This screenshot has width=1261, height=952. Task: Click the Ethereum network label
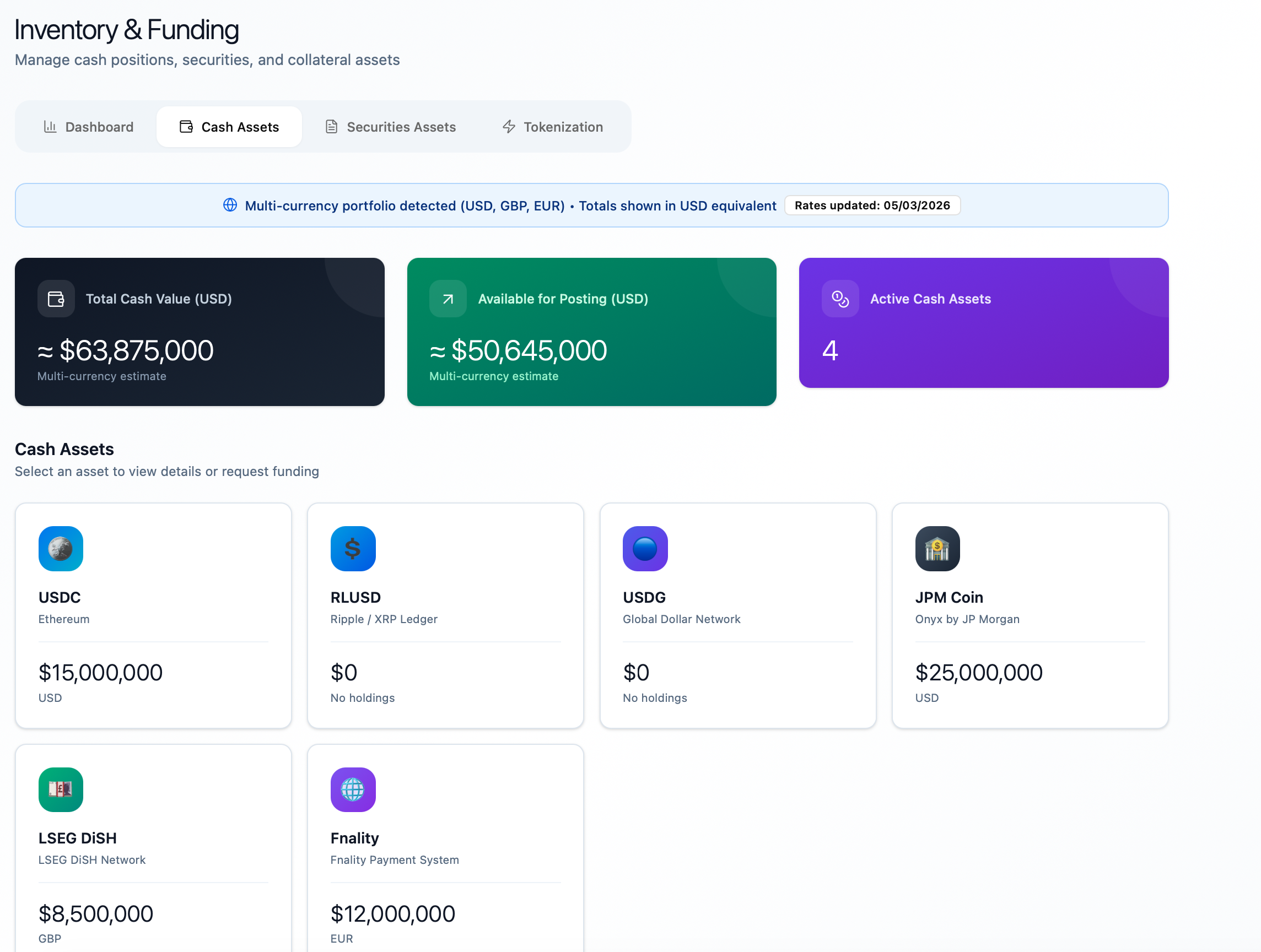click(x=64, y=619)
